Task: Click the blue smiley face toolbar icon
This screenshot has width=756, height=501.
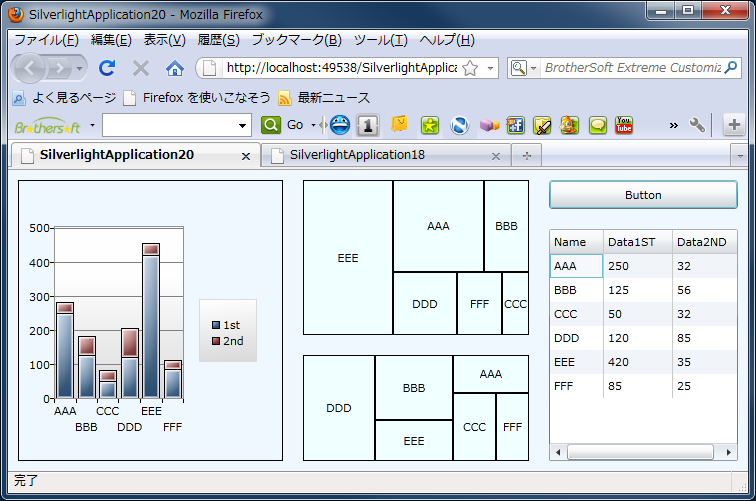Action: click(x=340, y=125)
